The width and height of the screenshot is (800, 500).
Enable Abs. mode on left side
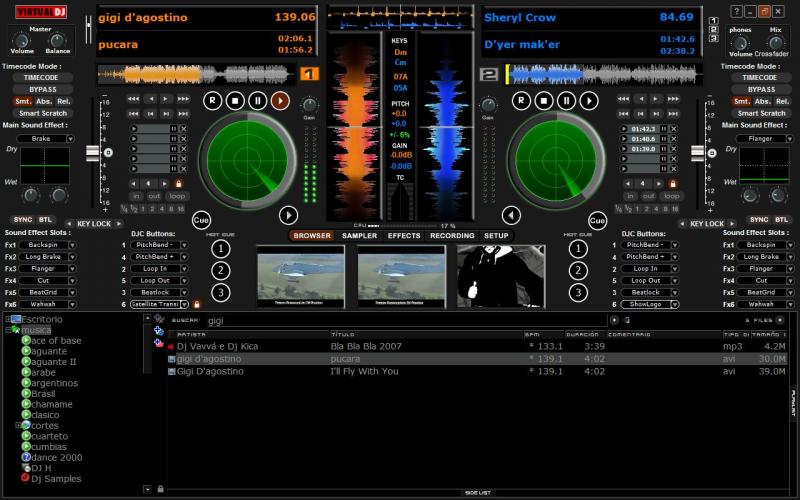pyautogui.click(x=44, y=102)
